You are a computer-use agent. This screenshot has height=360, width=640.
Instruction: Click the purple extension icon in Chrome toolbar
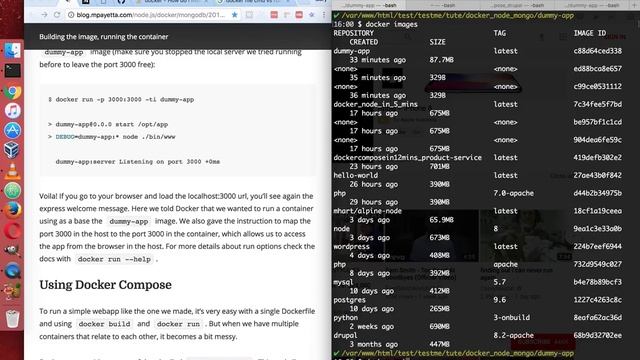tap(311, 15)
